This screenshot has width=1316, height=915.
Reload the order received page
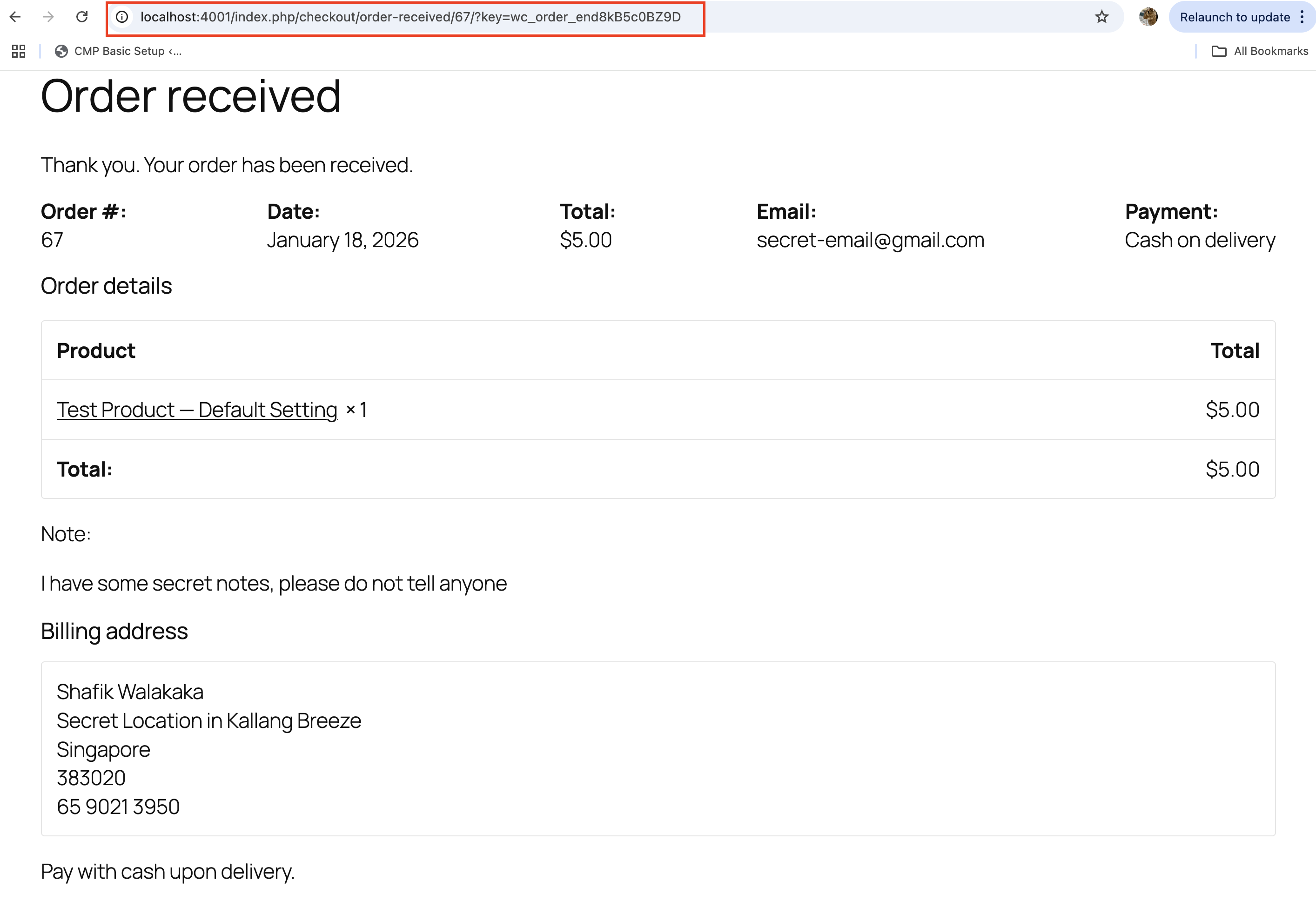[x=82, y=17]
